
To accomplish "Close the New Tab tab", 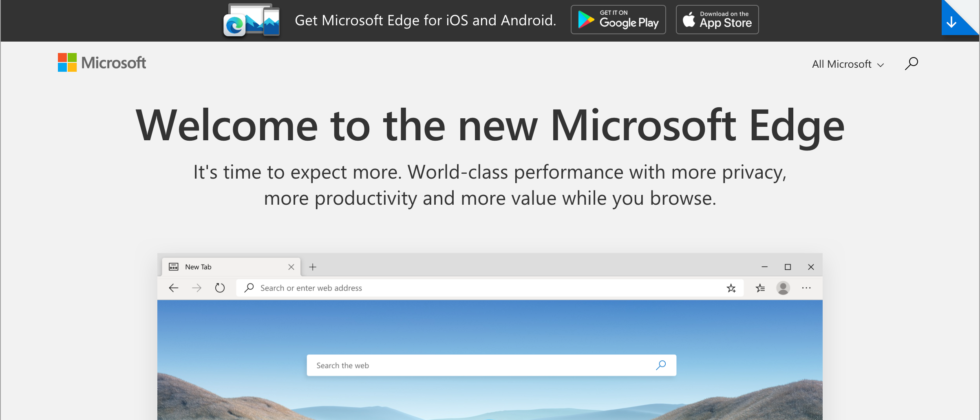I will [292, 267].
